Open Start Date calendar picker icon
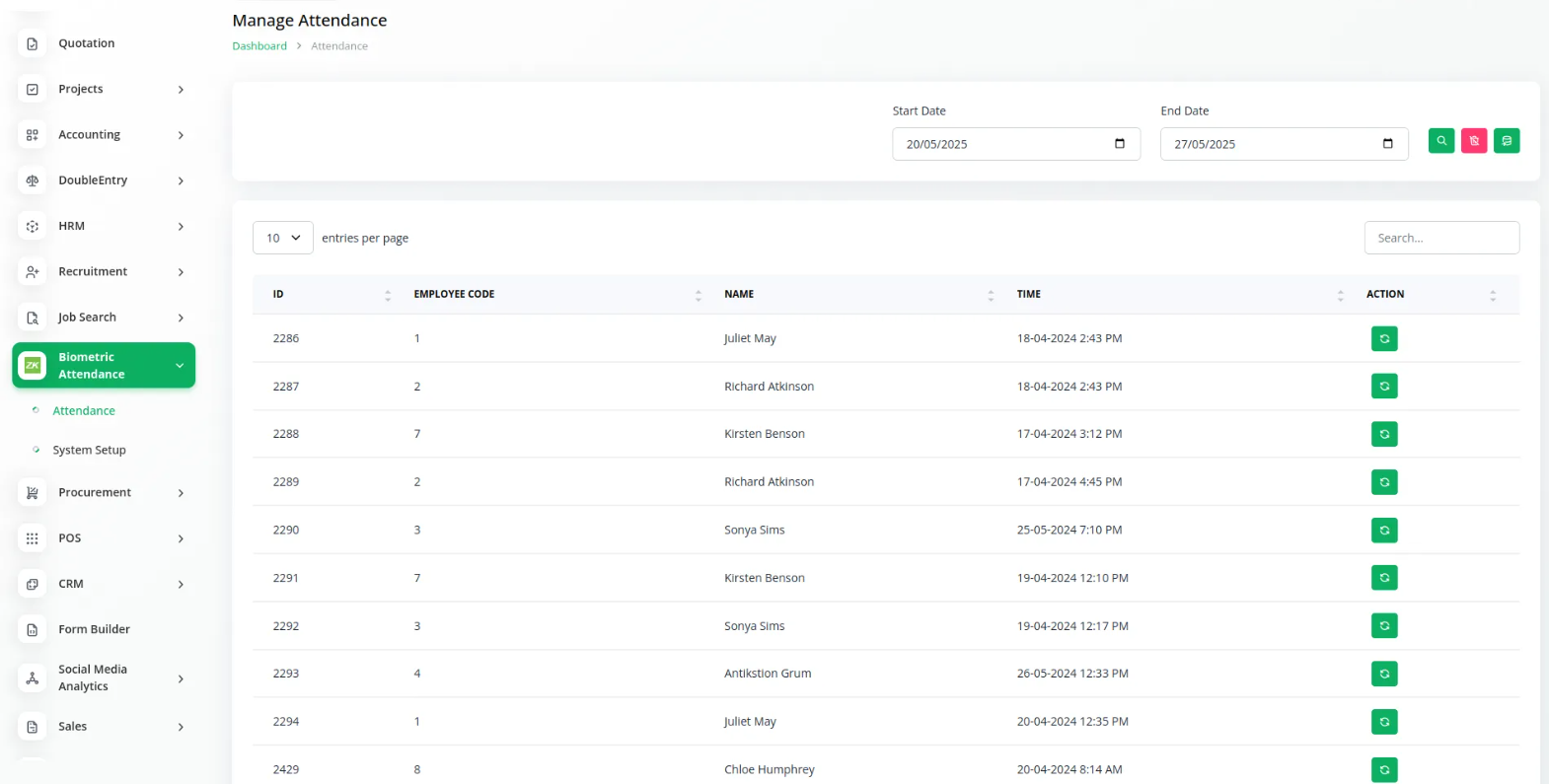 tap(1119, 144)
